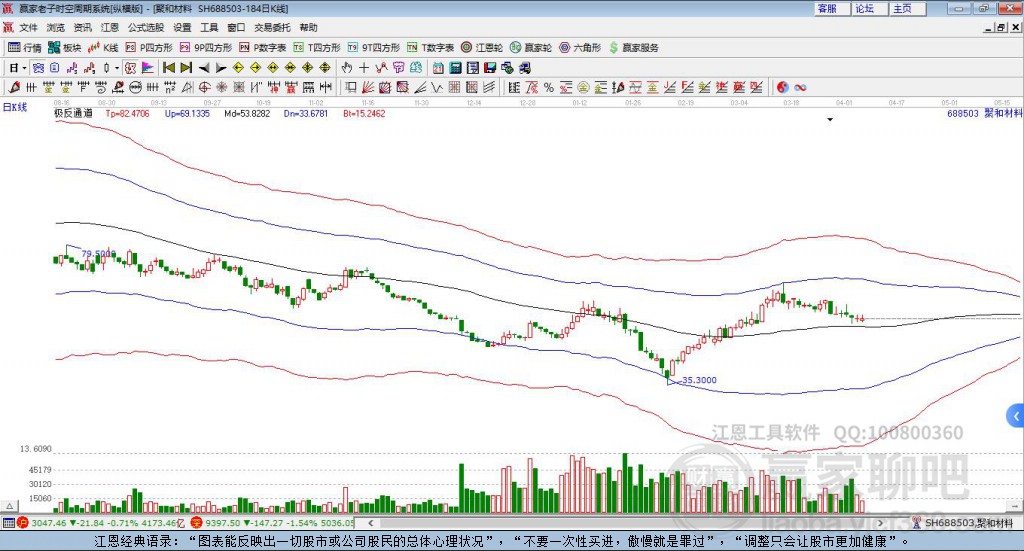Select the hand pan tool

pyautogui.click(x=346, y=68)
